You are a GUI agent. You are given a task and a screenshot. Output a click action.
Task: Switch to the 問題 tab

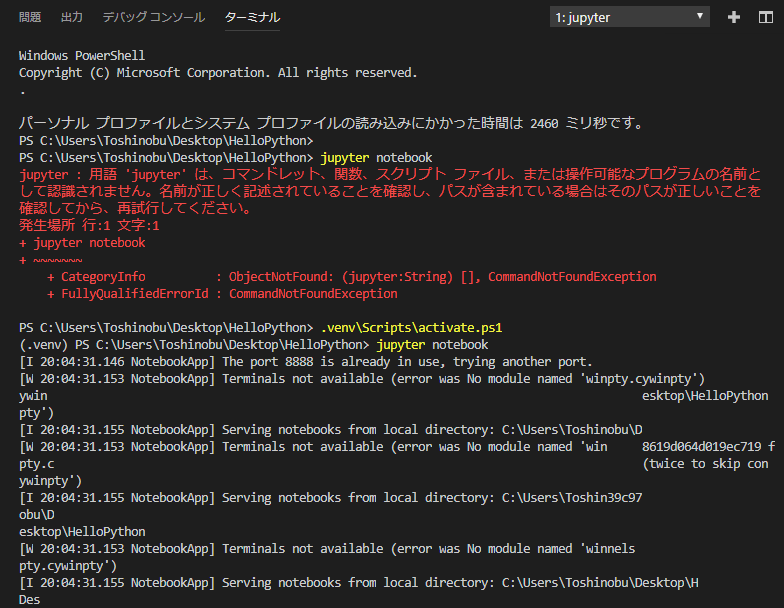click(30, 18)
